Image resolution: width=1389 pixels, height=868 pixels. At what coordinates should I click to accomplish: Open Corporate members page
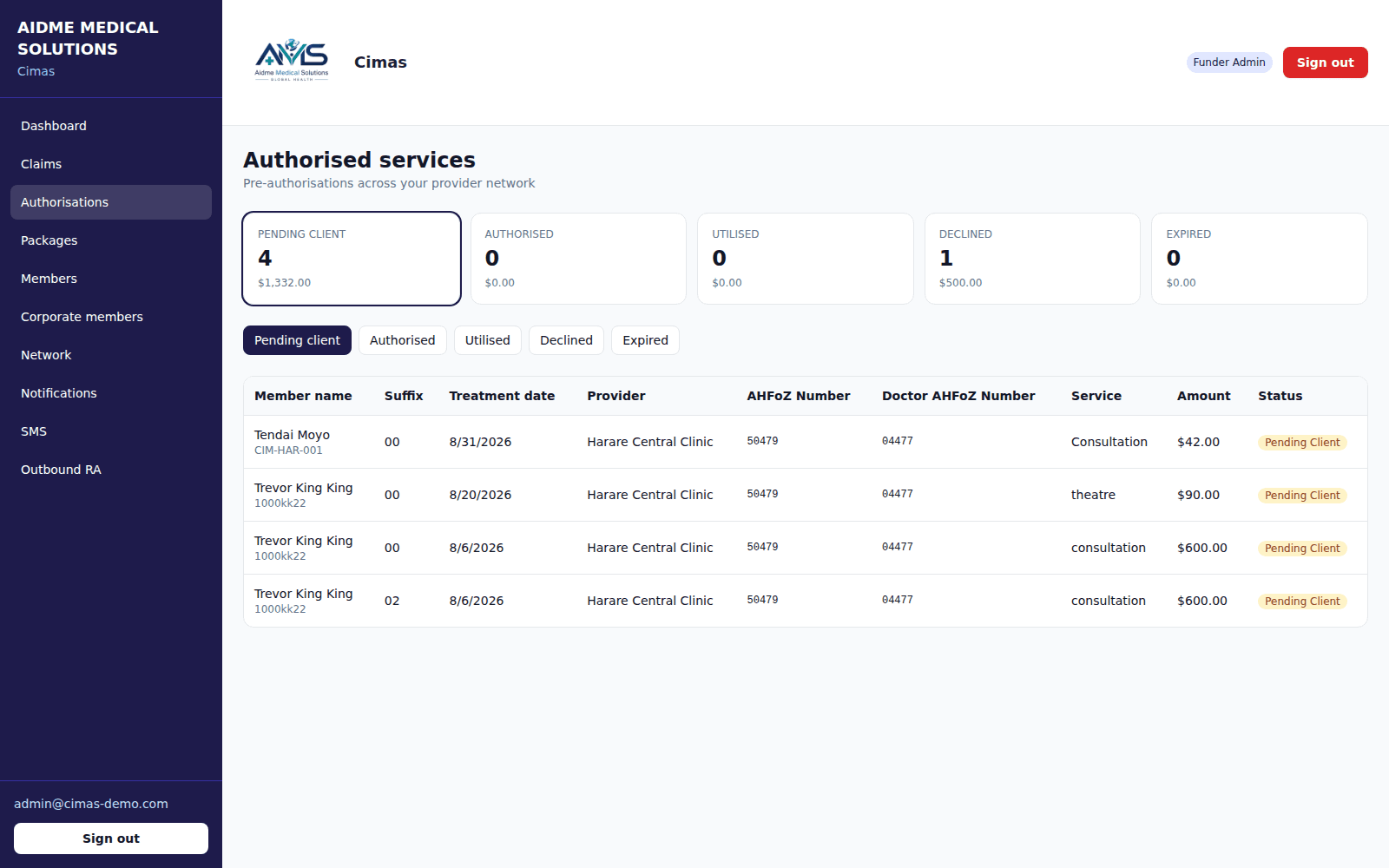111,317
